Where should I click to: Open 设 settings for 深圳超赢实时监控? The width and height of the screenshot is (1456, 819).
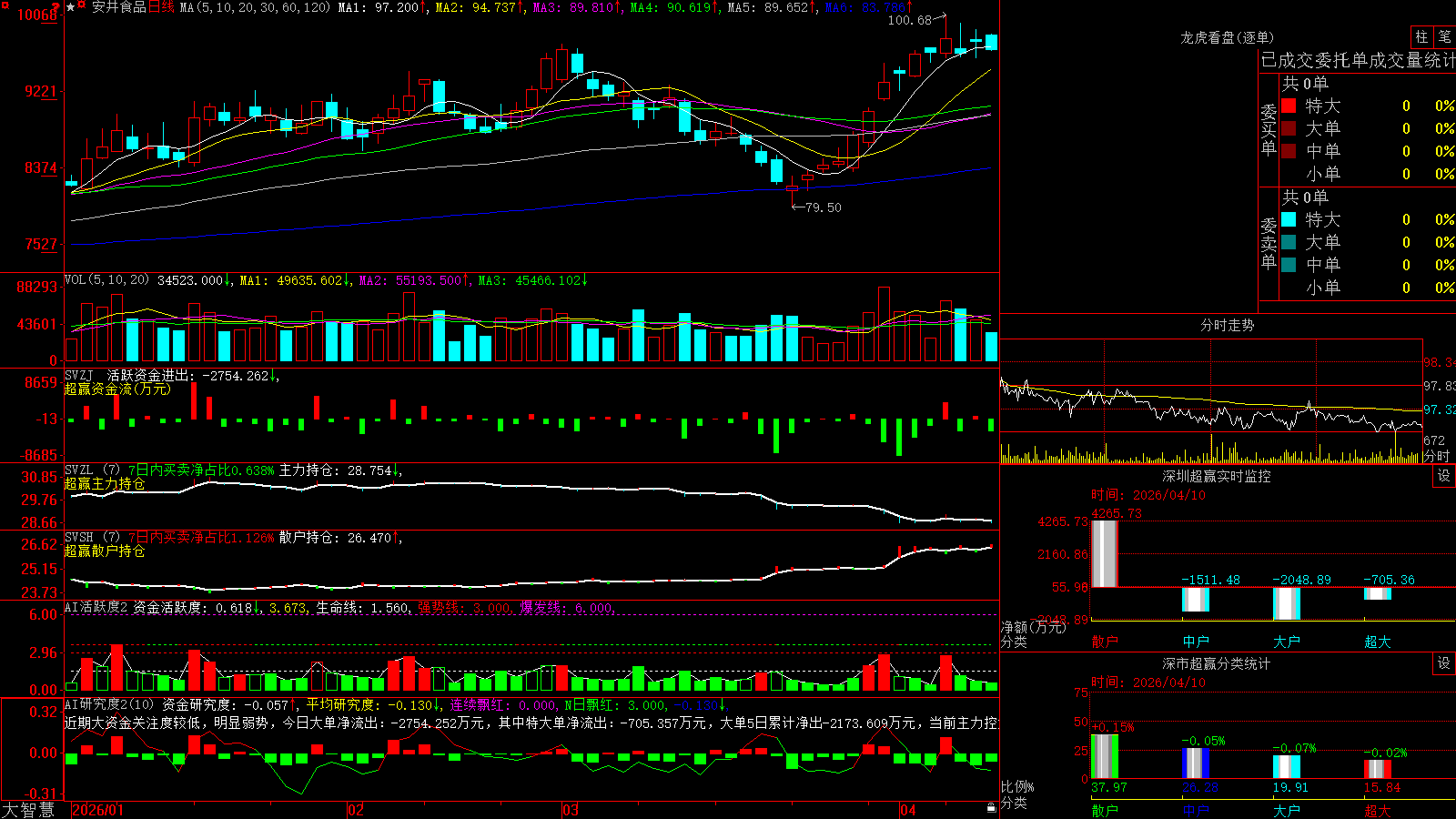[x=1444, y=476]
